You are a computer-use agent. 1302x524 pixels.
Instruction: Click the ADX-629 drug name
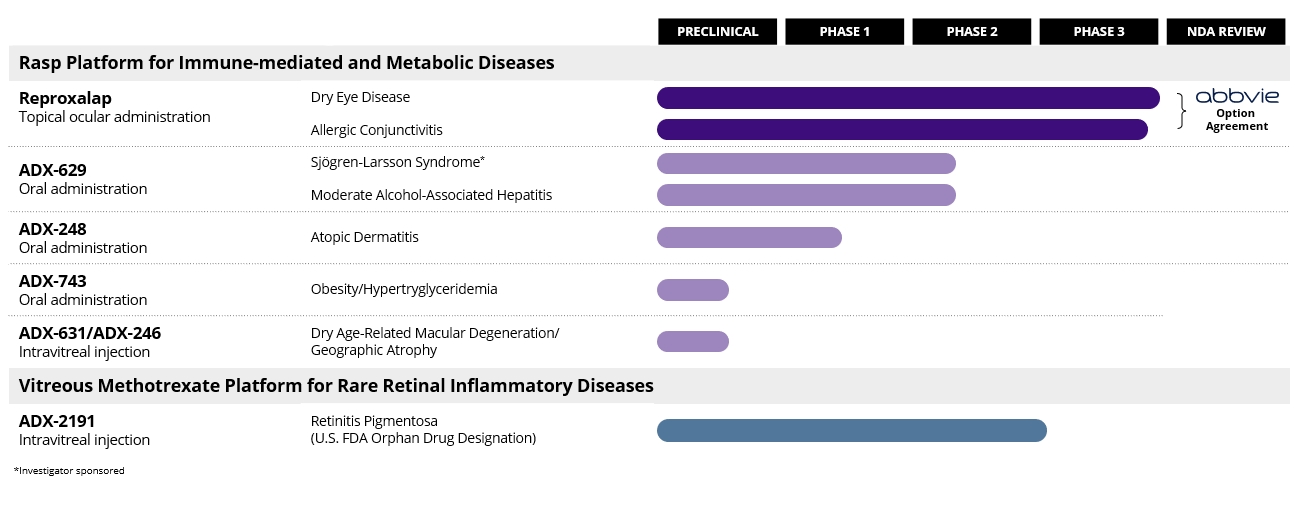pos(52,170)
